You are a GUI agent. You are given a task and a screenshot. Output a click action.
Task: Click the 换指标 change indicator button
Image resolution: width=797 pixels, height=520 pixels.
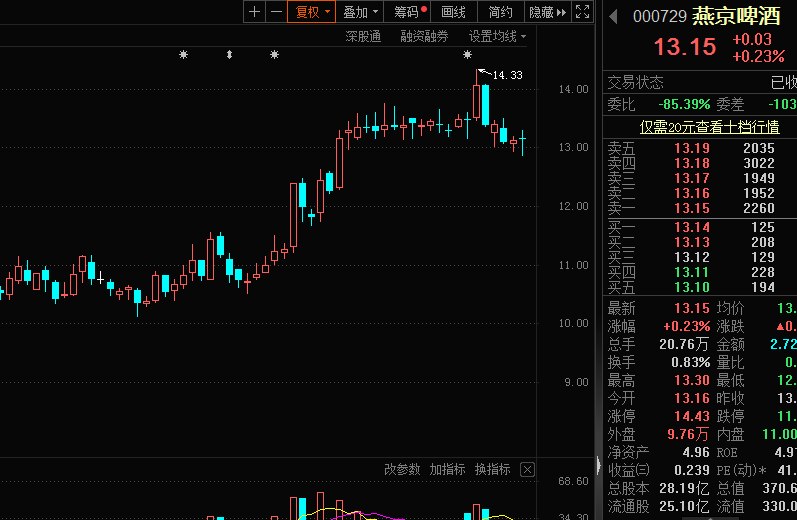pos(492,469)
